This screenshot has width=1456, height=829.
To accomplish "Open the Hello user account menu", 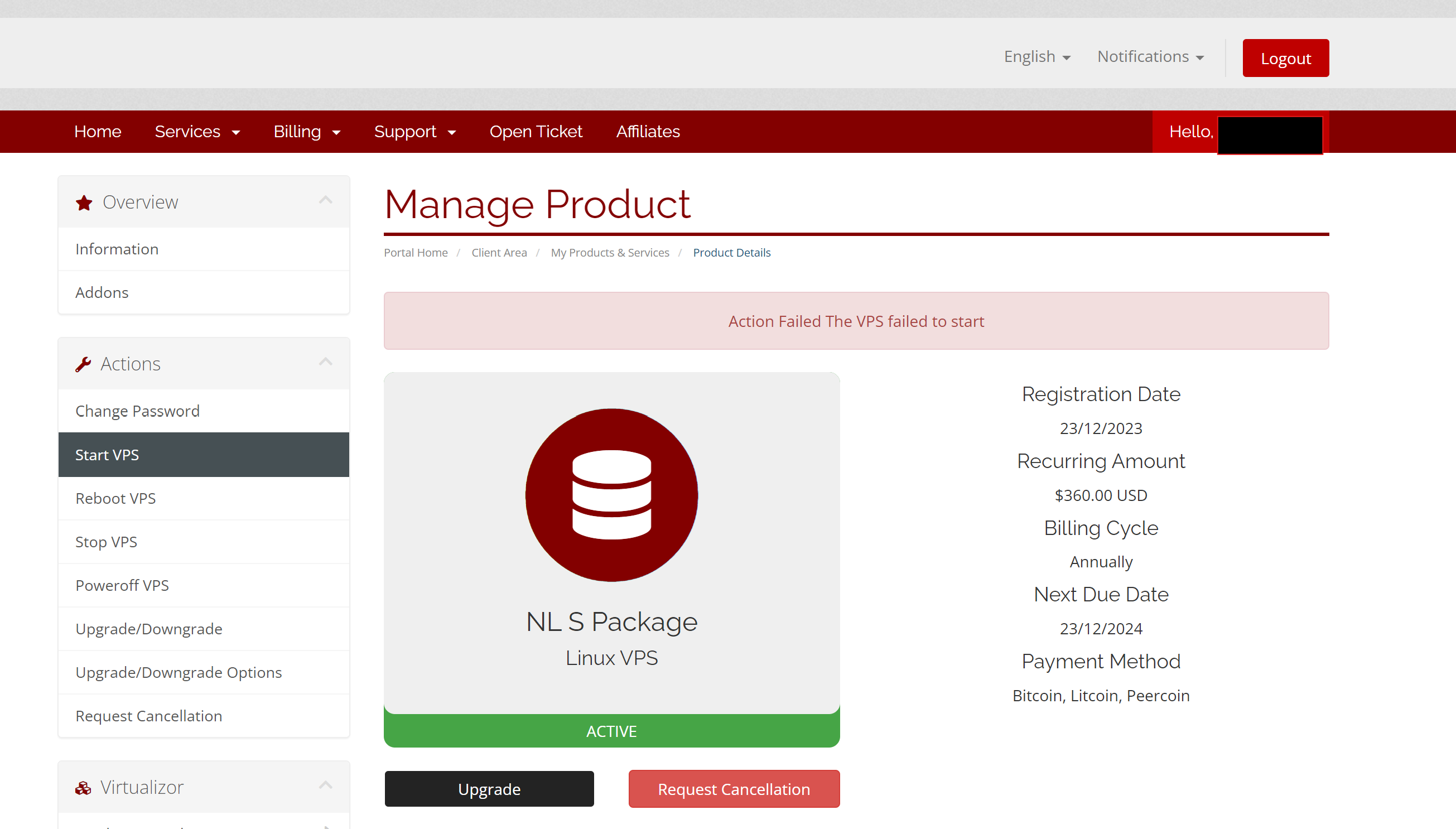I will [x=1241, y=132].
